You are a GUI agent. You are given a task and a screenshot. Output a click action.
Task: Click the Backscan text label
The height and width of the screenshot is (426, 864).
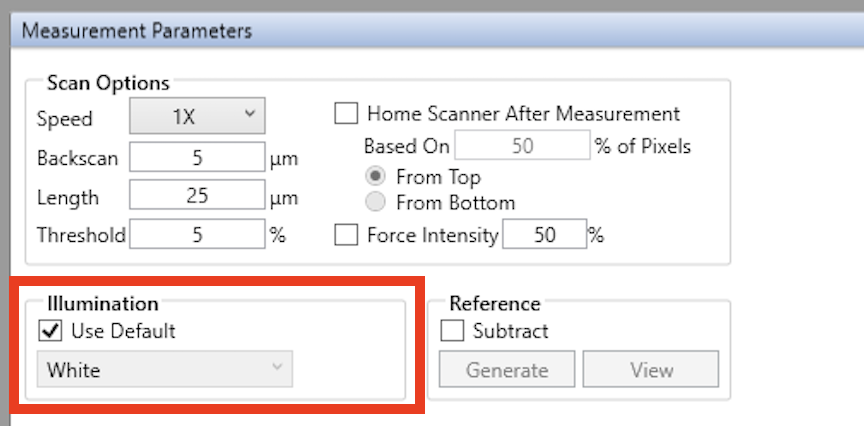pyautogui.click(x=77, y=158)
